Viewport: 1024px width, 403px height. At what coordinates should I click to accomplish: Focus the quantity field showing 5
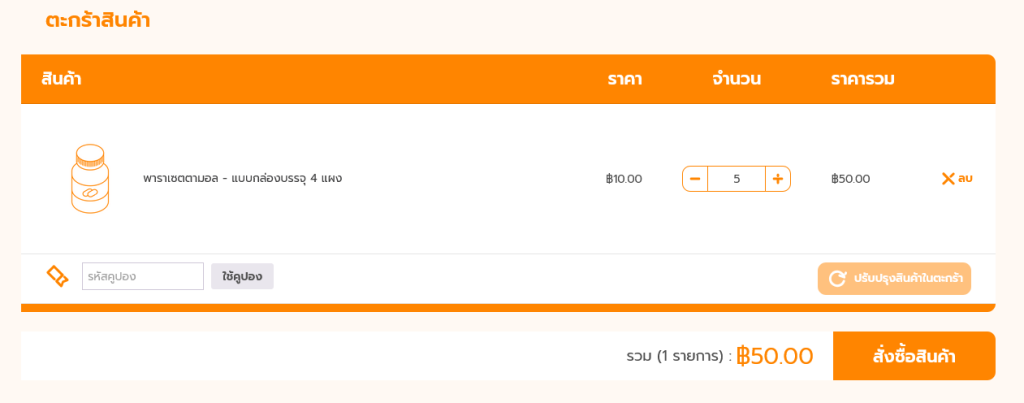(737, 179)
